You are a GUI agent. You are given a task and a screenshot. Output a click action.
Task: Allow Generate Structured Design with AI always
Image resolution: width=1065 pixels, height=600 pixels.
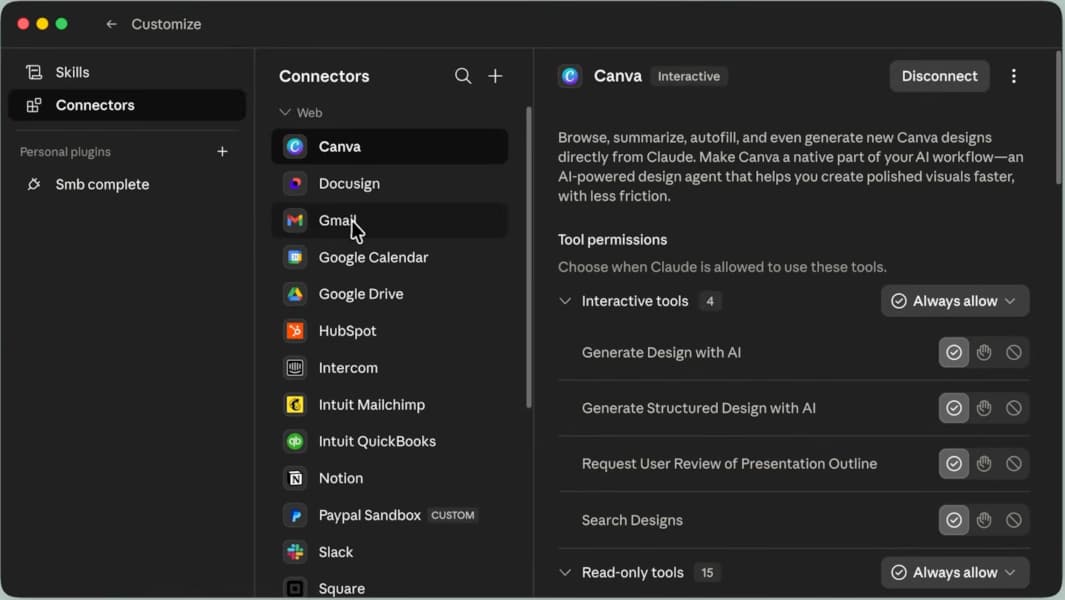[x=954, y=408]
